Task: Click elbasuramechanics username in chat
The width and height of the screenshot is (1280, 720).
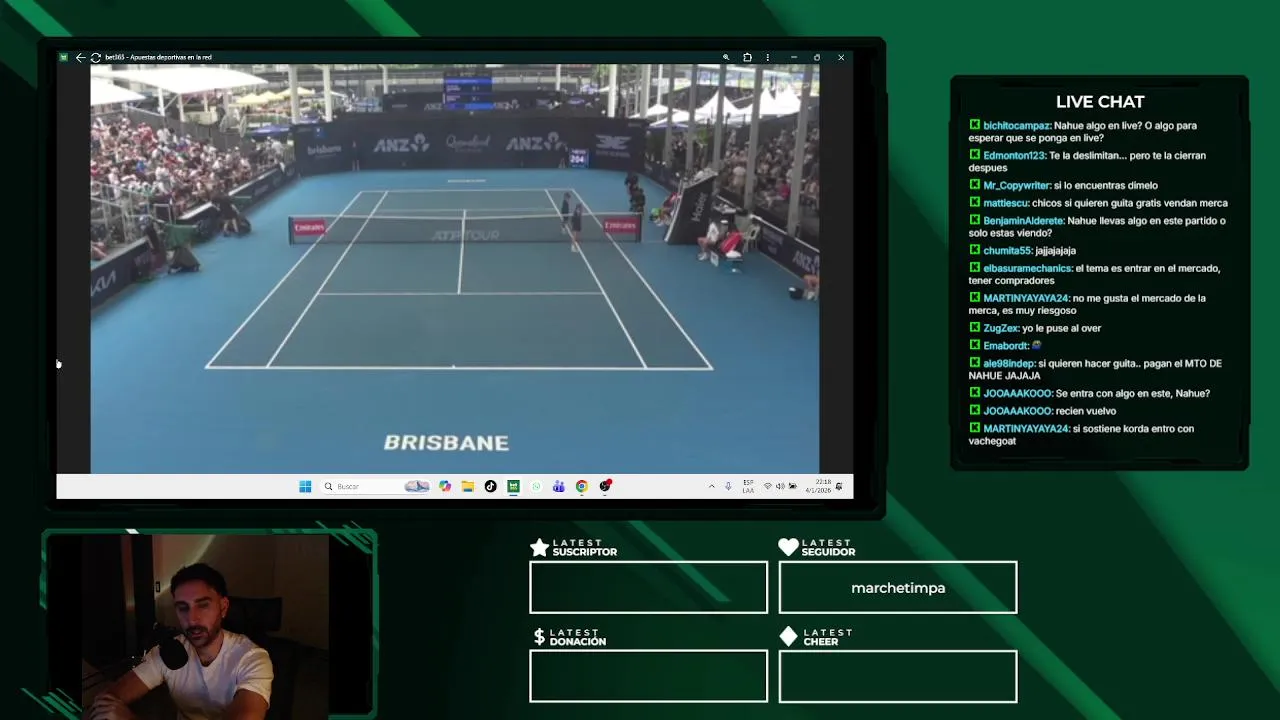Action: click(1028, 269)
